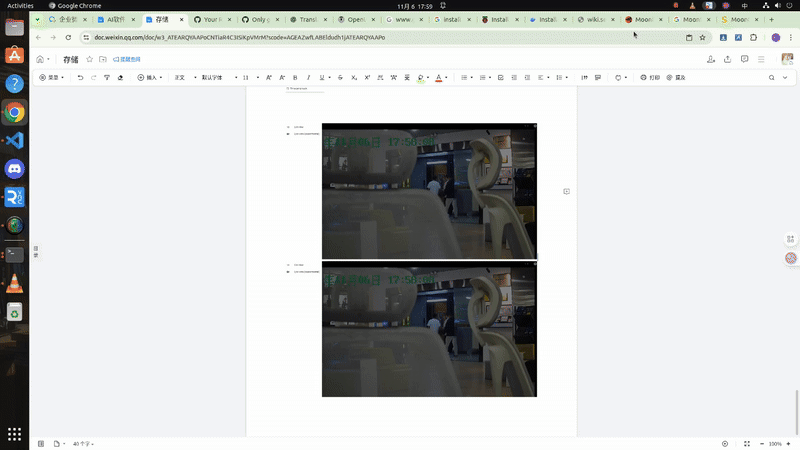Click the undo arrow in the toolbar
Screen dimensions: 800x450
[x=80, y=77]
